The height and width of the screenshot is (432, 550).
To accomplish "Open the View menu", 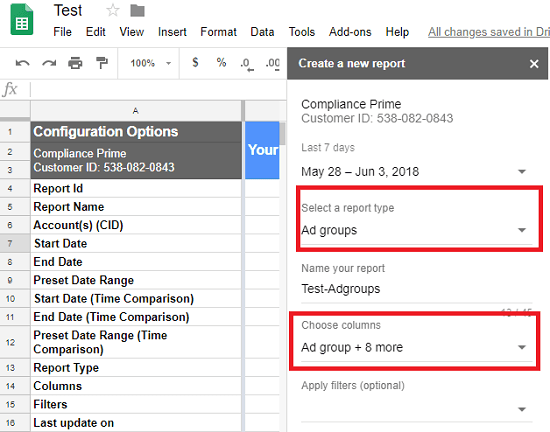I will (x=132, y=32).
